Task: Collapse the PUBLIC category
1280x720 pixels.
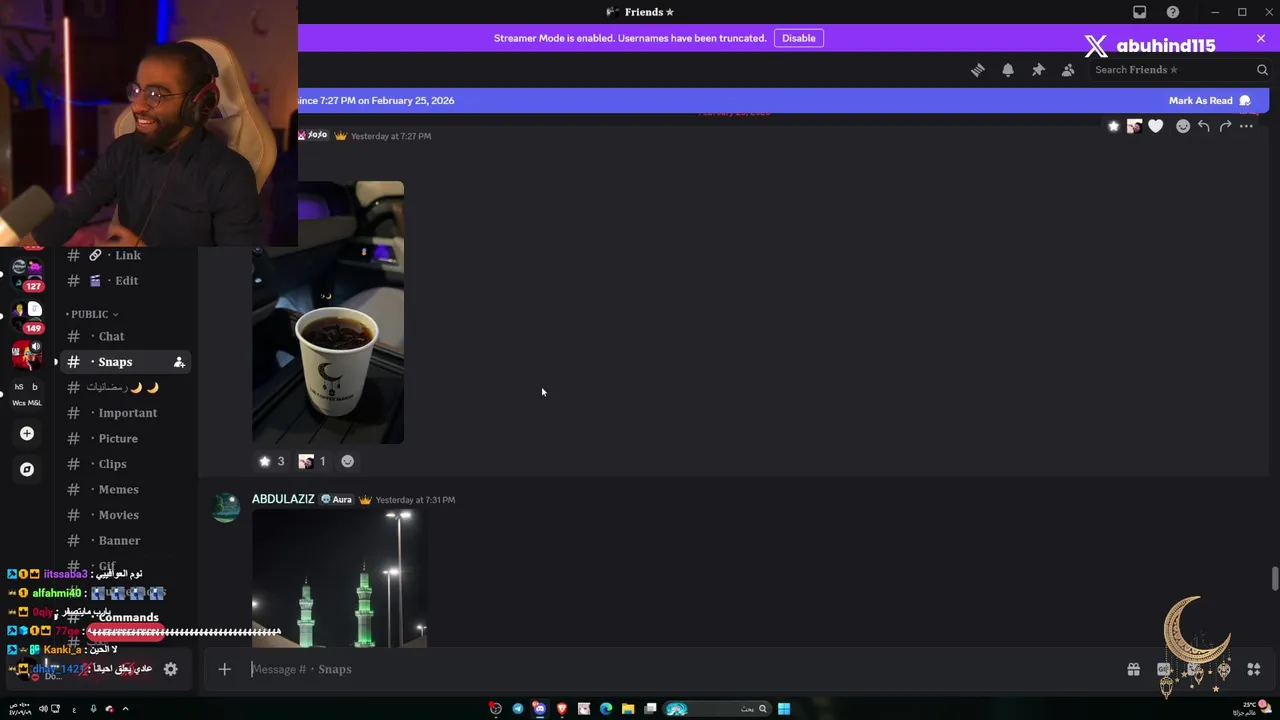Action: [92, 314]
